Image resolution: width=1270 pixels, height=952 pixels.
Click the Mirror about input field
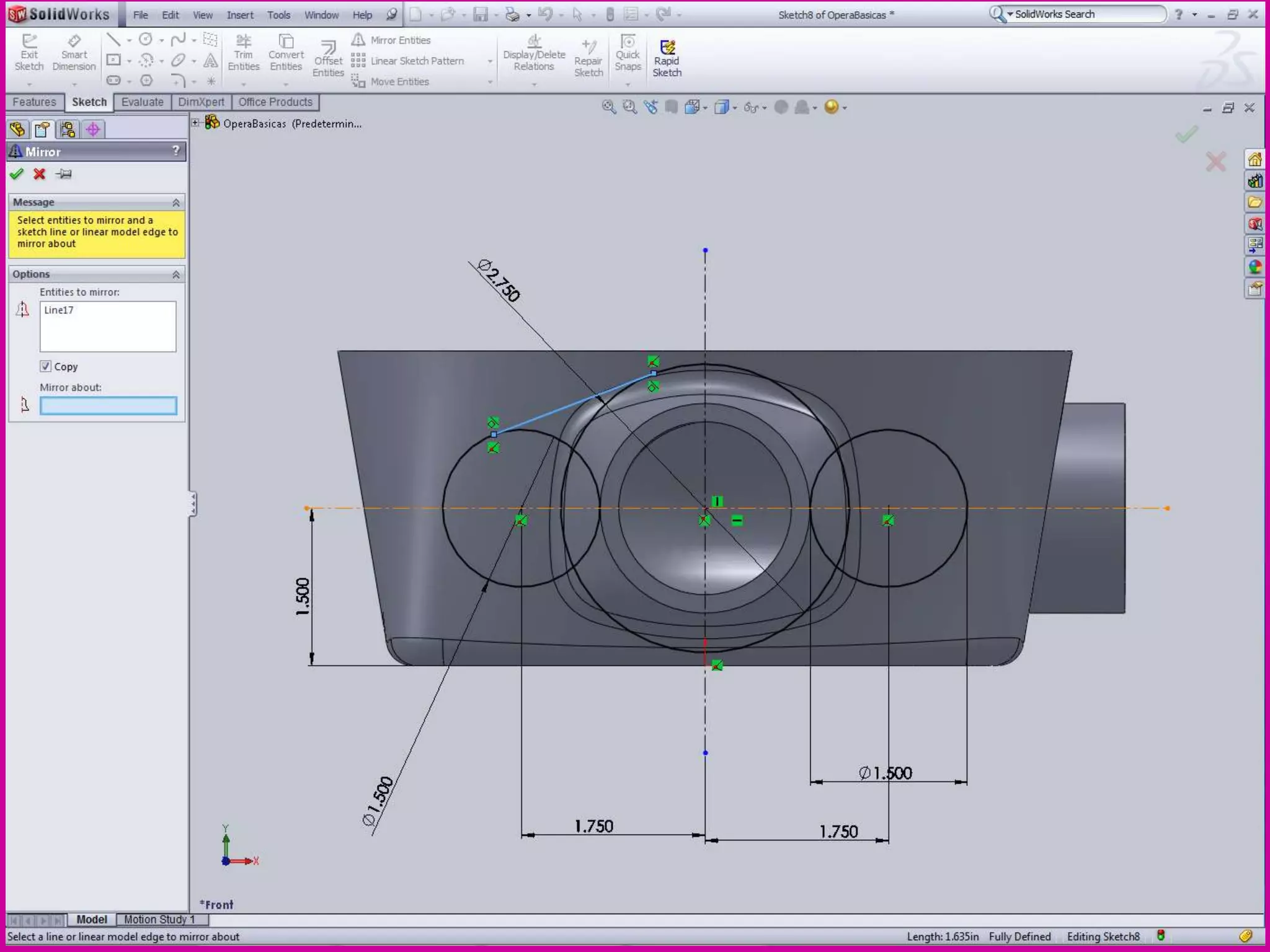(108, 406)
